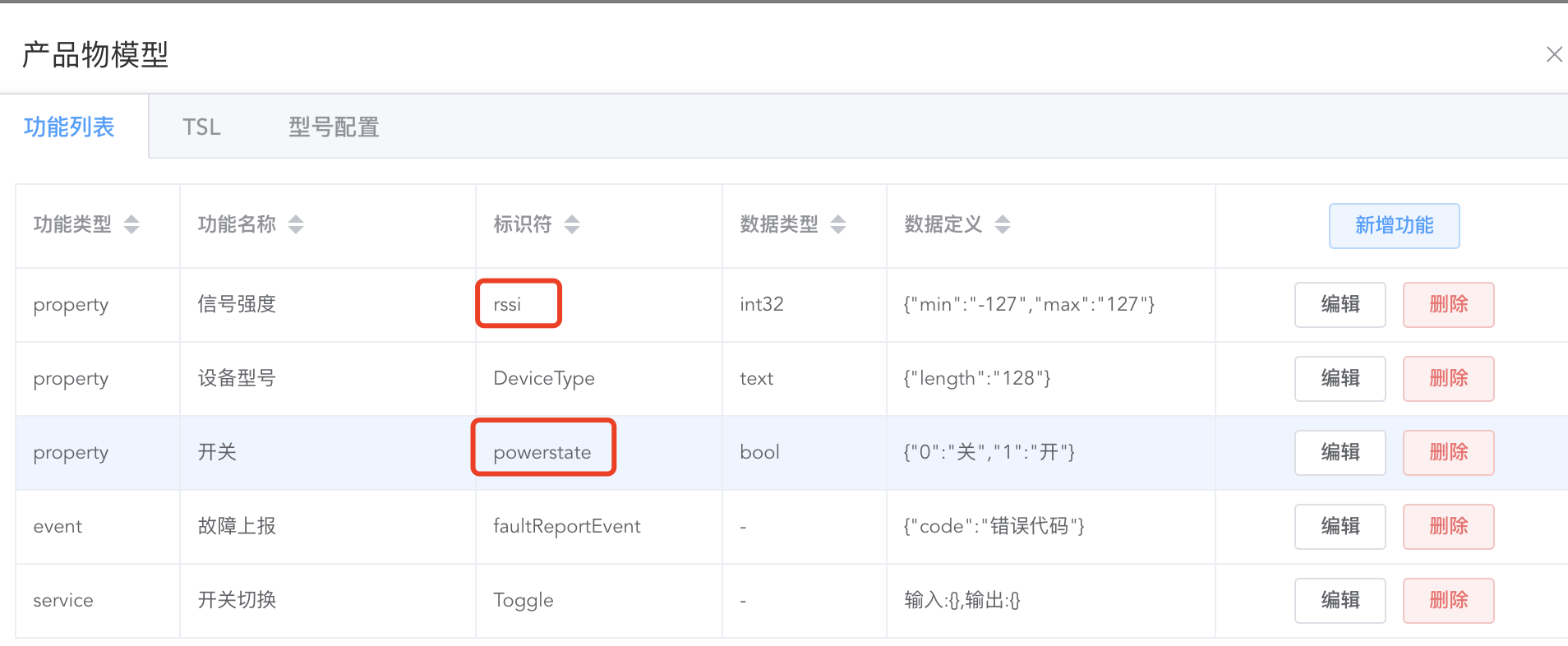Sort table by 数据定义 column
The image size is (1568, 646).
pos(1003,224)
